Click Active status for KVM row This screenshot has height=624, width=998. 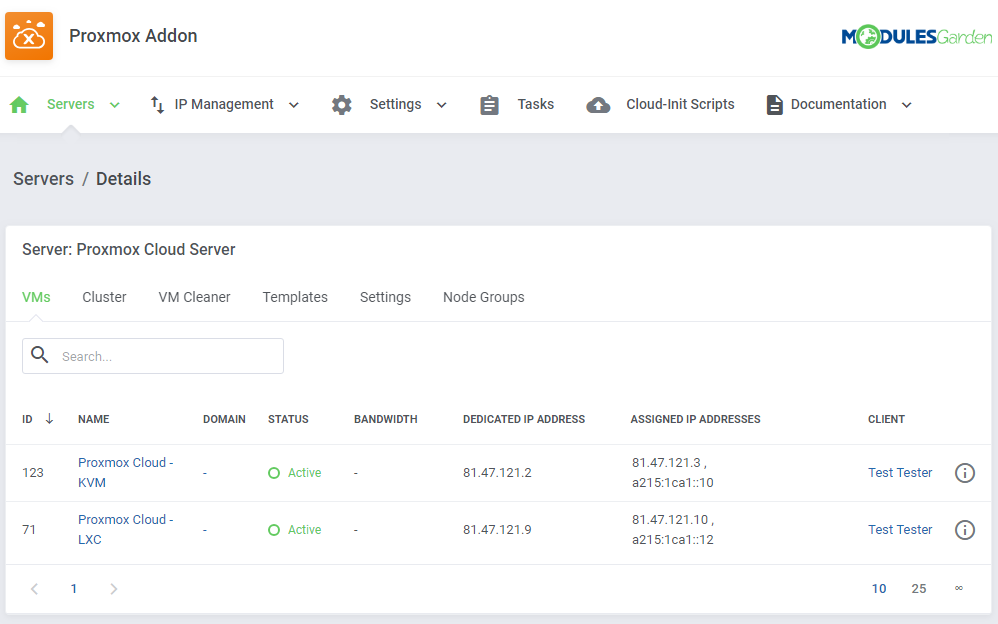tap(295, 473)
